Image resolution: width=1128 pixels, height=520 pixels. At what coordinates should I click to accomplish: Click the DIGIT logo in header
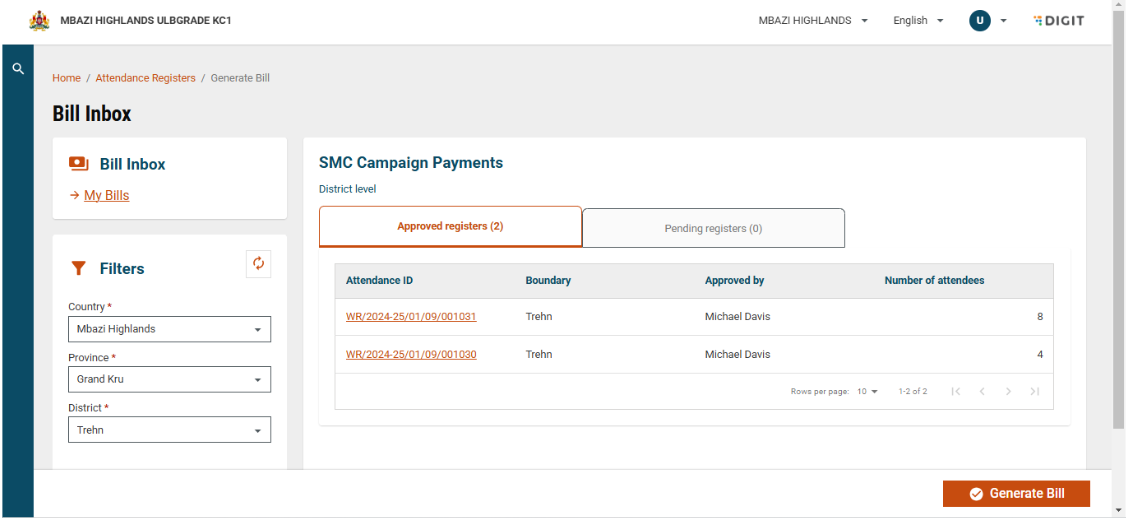[1059, 20]
